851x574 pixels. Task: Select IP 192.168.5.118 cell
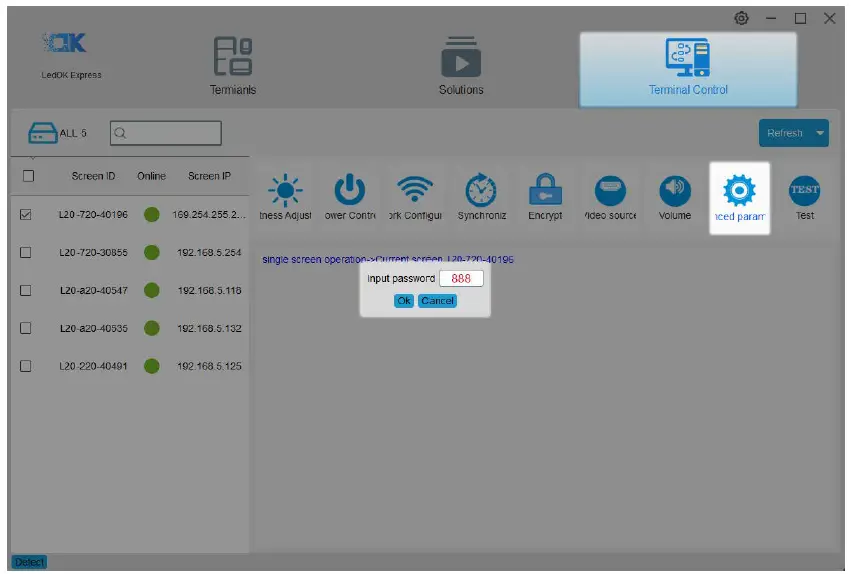tap(209, 290)
